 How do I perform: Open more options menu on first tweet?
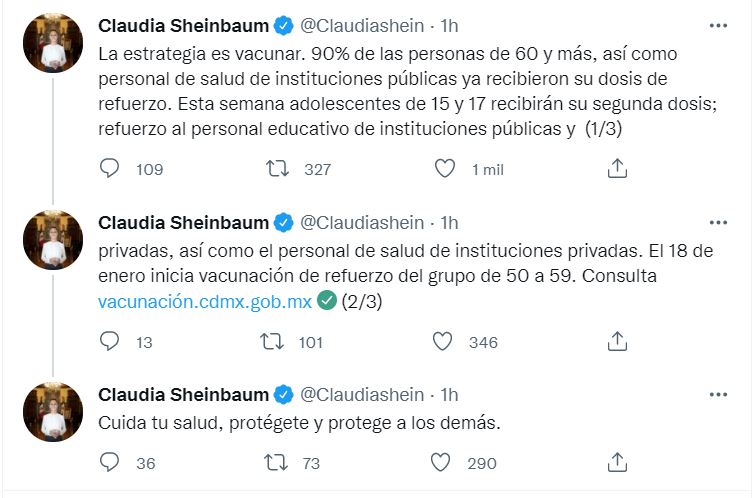(718, 26)
